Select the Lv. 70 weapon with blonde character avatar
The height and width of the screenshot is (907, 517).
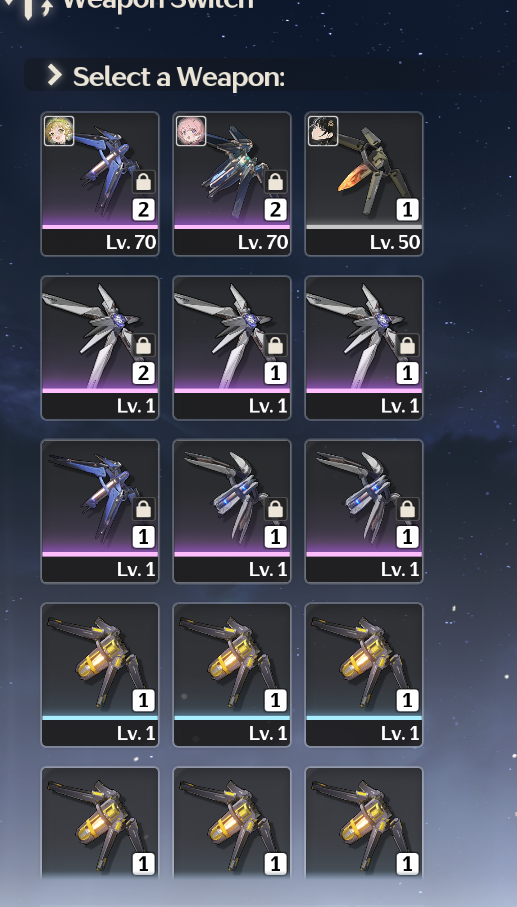point(100,184)
